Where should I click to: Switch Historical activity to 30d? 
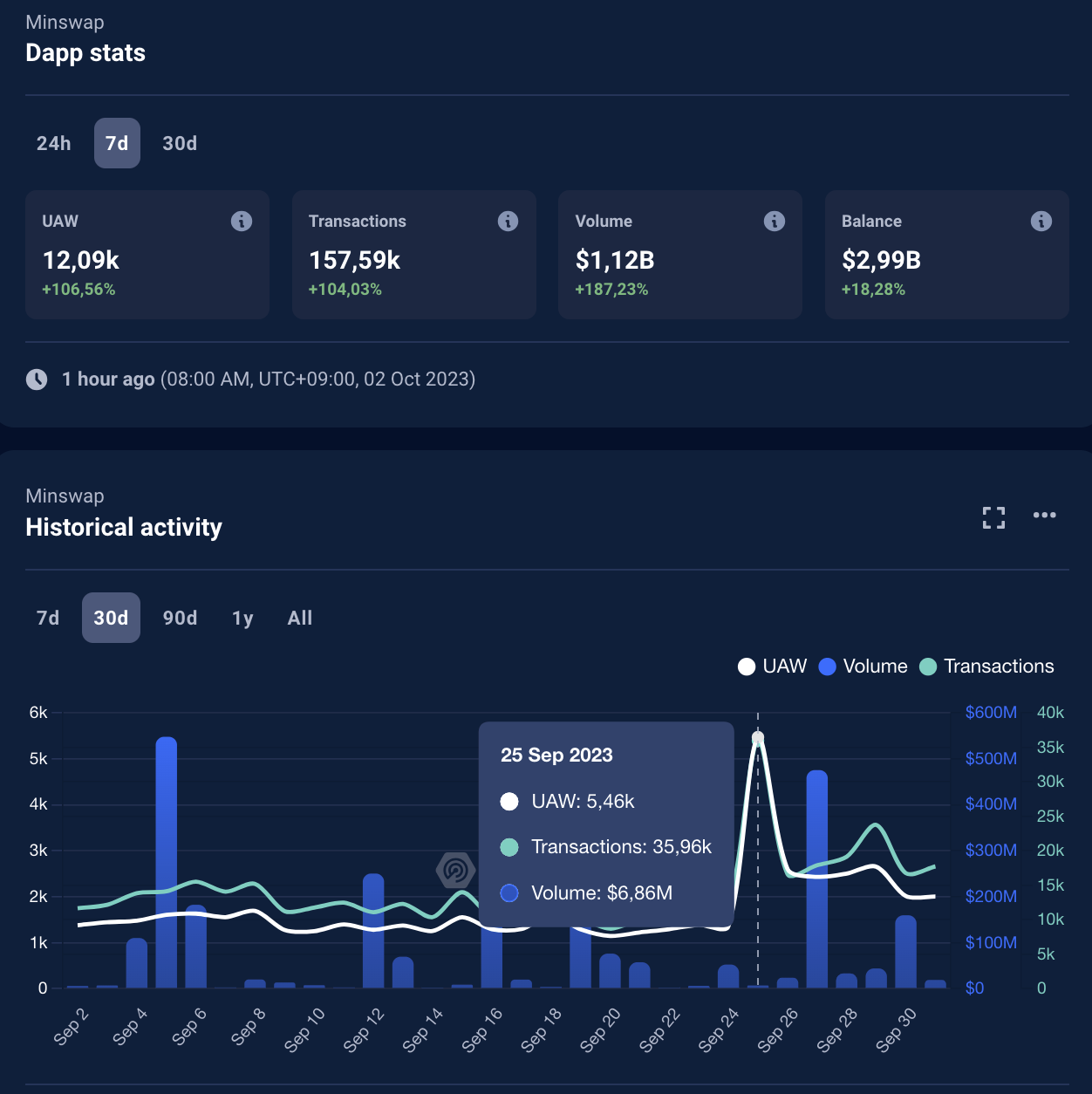coord(111,618)
